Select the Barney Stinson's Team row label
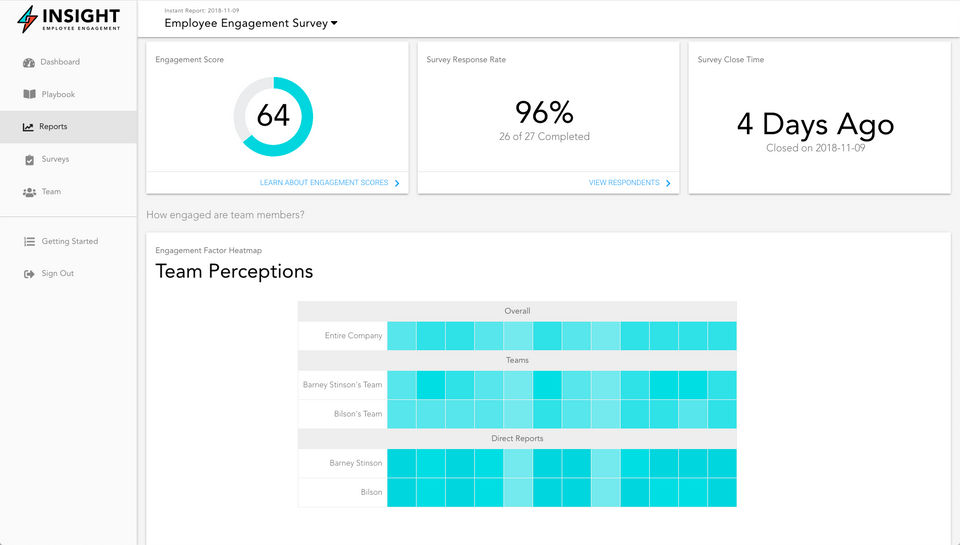960x545 pixels. 342,385
